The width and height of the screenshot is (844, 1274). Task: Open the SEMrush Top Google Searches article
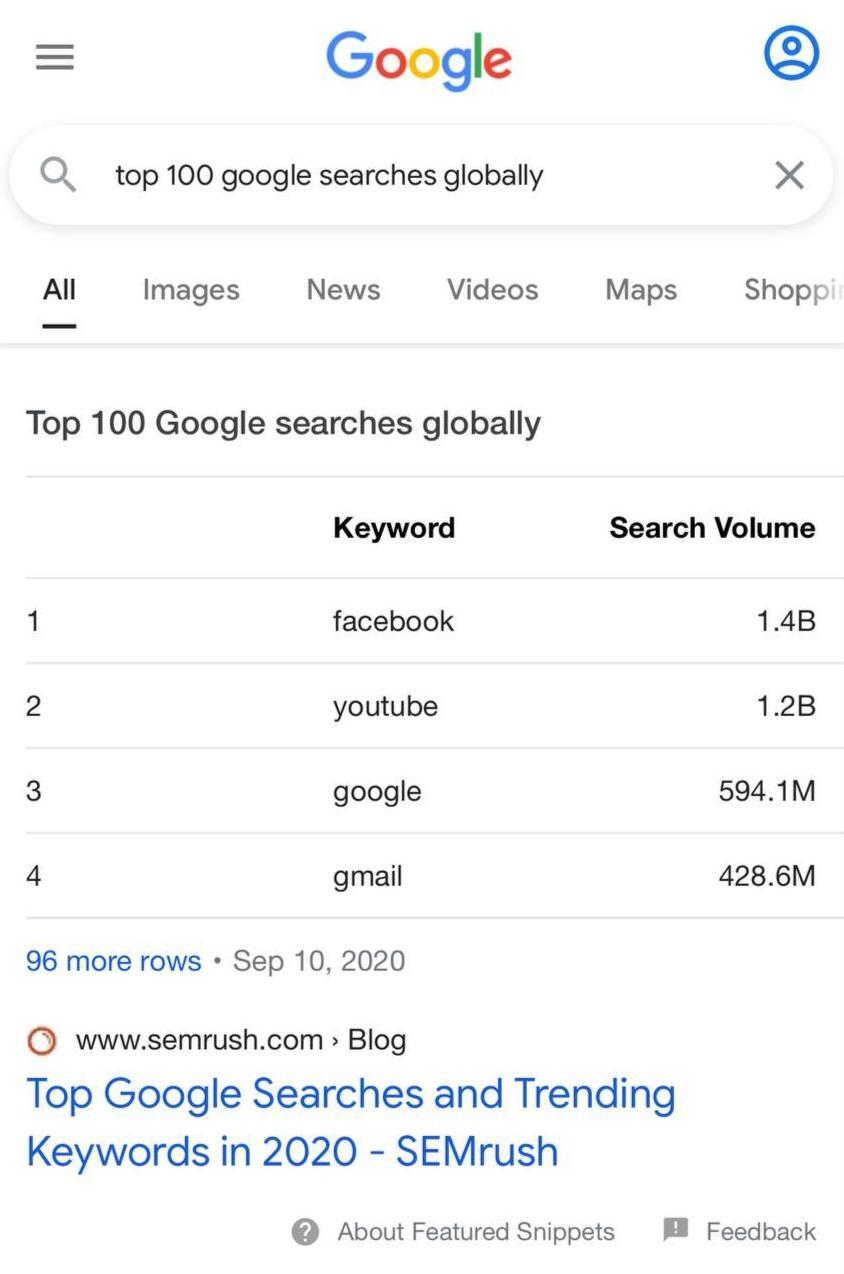coord(352,1120)
